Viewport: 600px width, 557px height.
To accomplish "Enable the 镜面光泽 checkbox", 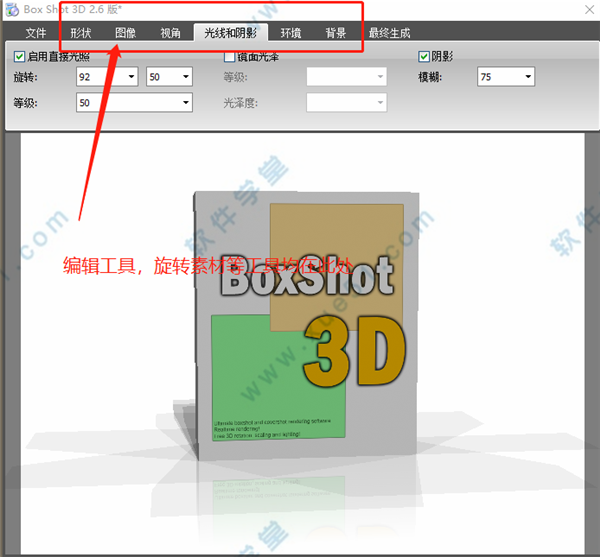I will click(x=229, y=57).
